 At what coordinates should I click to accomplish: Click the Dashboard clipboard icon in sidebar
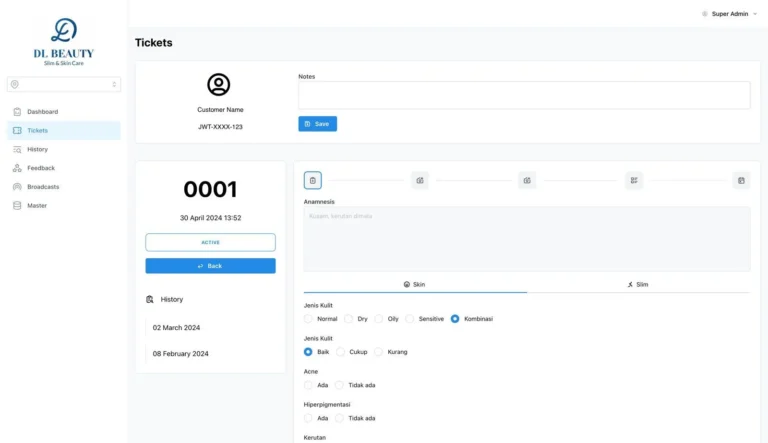point(17,112)
